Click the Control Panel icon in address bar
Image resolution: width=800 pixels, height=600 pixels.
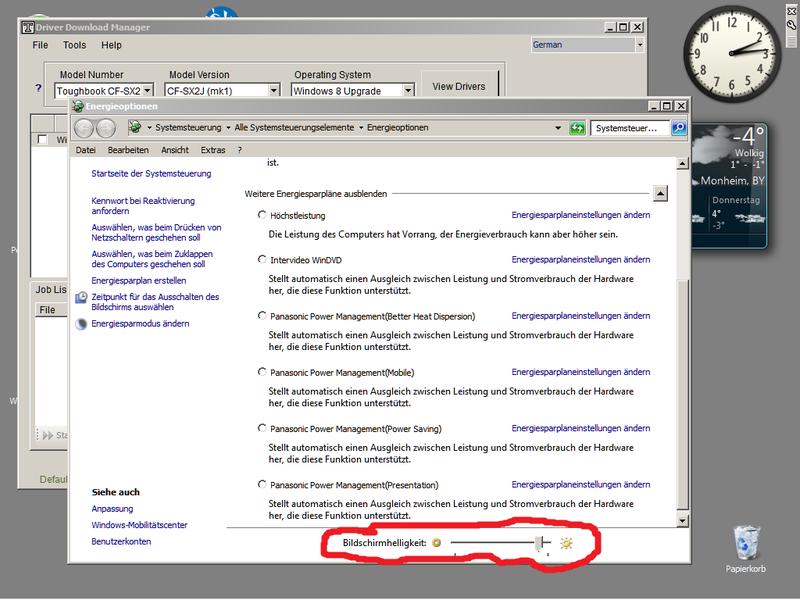click(x=135, y=127)
